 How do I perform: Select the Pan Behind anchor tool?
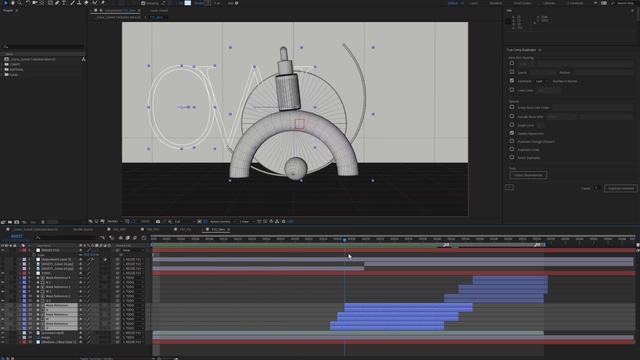(42, 3)
